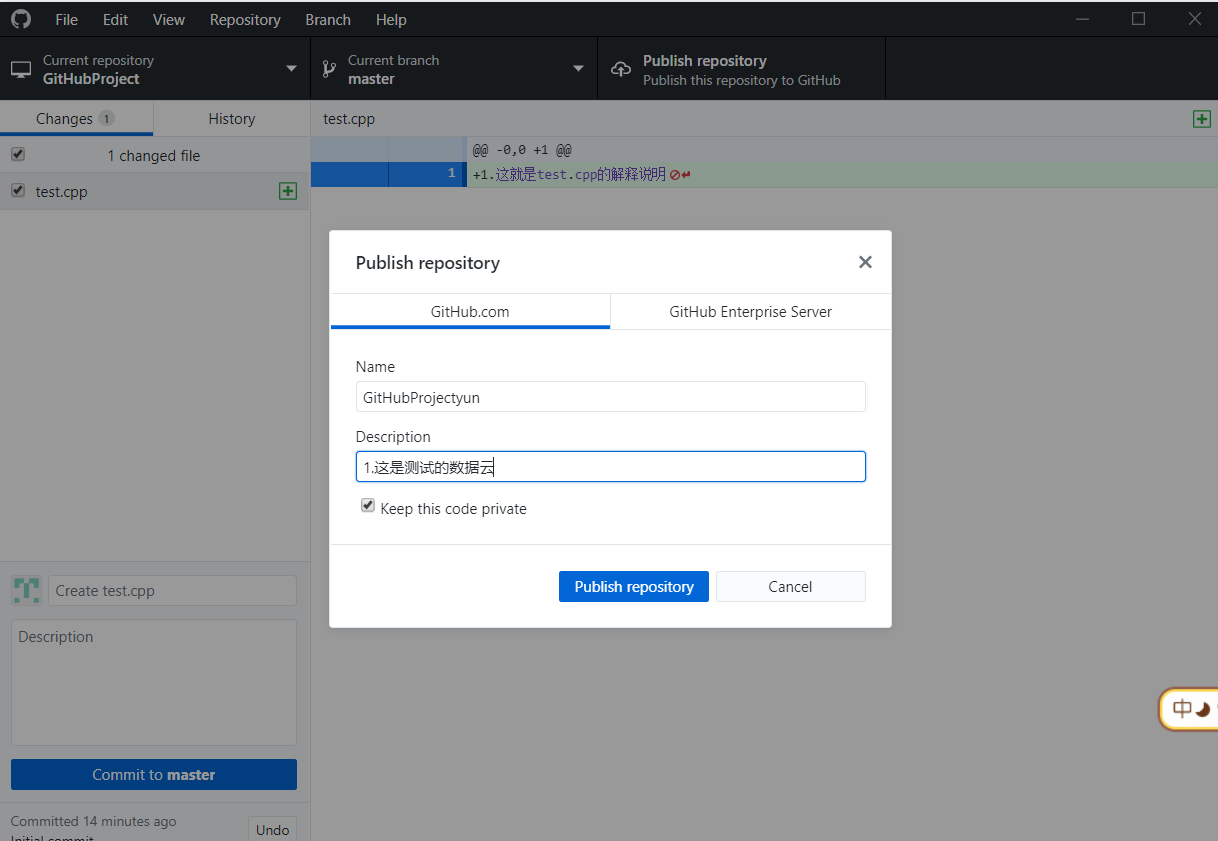Click the Committed 14 minutes ago text

(x=93, y=821)
